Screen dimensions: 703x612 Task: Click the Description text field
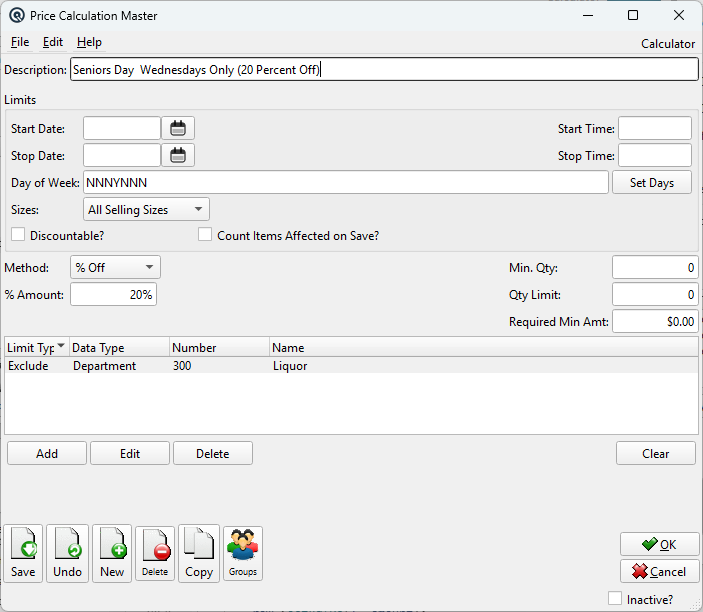click(x=384, y=69)
